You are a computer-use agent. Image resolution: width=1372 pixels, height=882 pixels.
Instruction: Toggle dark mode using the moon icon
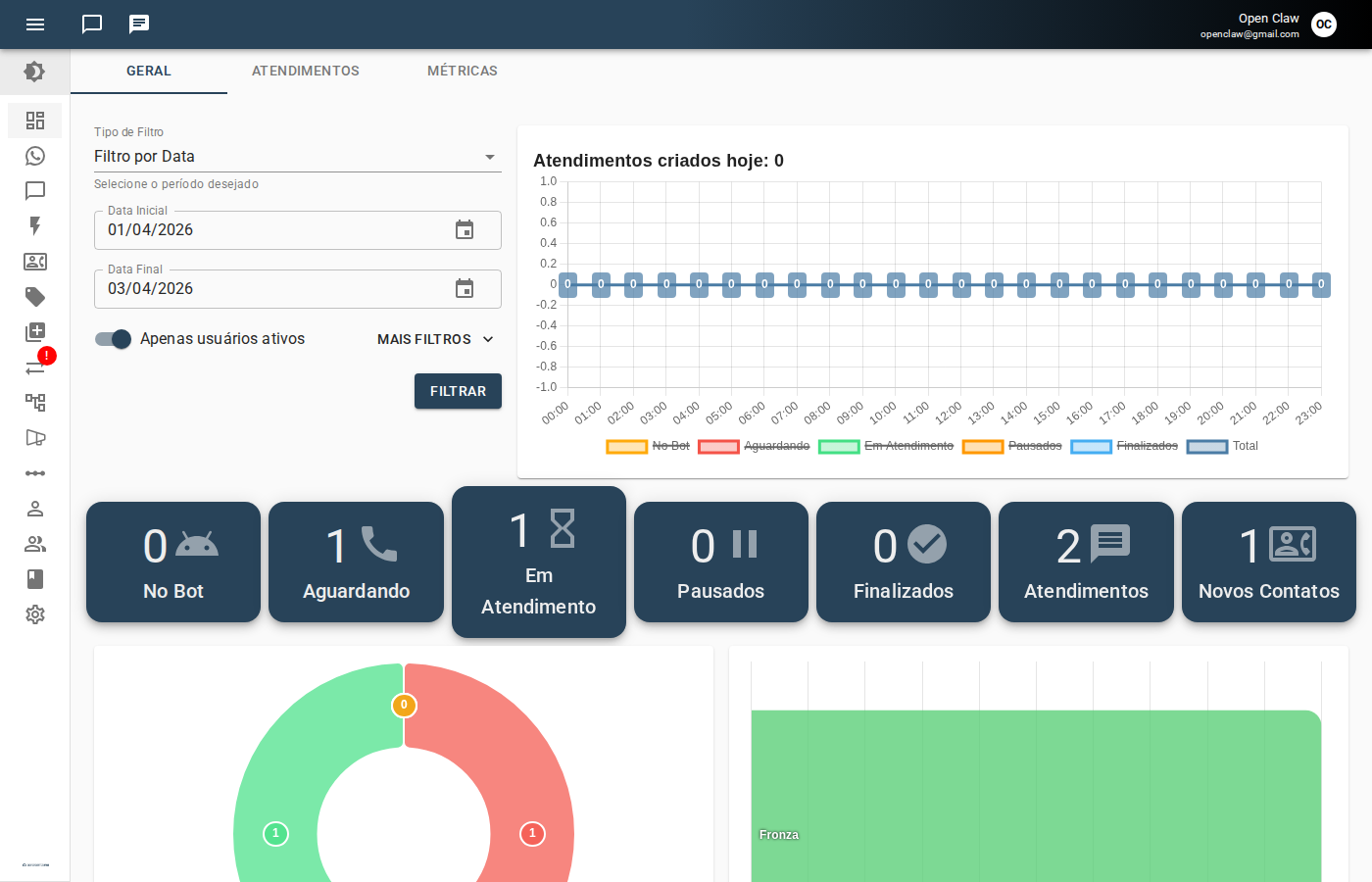pos(35,72)
